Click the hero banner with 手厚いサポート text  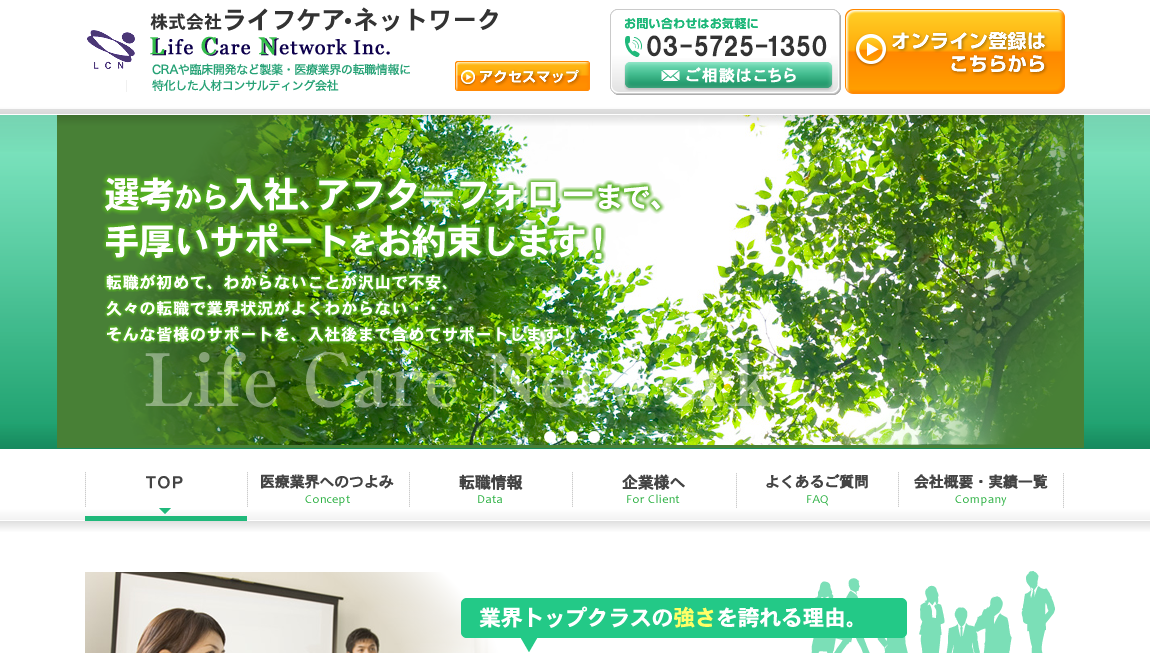click(x=570, y=280)
